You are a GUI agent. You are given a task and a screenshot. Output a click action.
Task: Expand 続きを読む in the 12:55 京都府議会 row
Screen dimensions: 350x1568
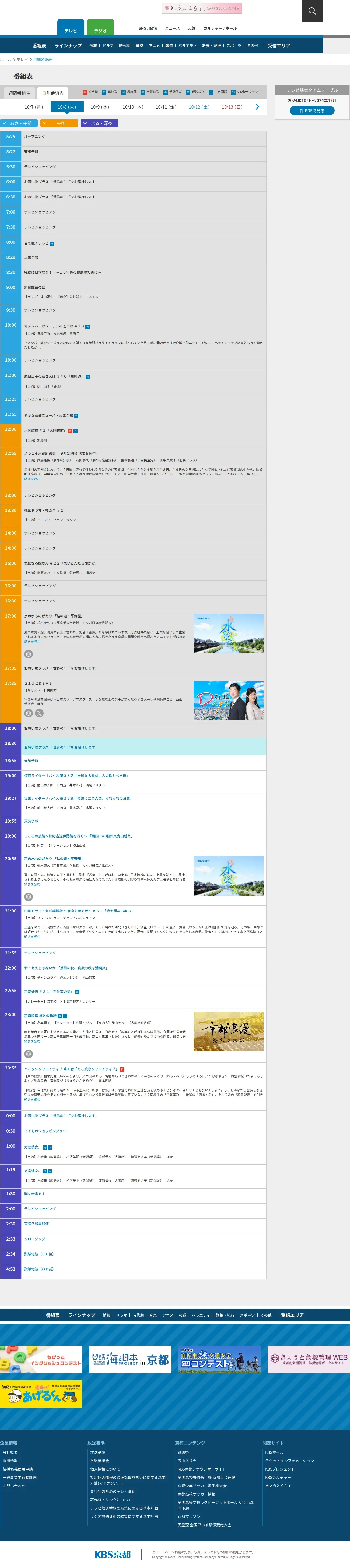32,479
